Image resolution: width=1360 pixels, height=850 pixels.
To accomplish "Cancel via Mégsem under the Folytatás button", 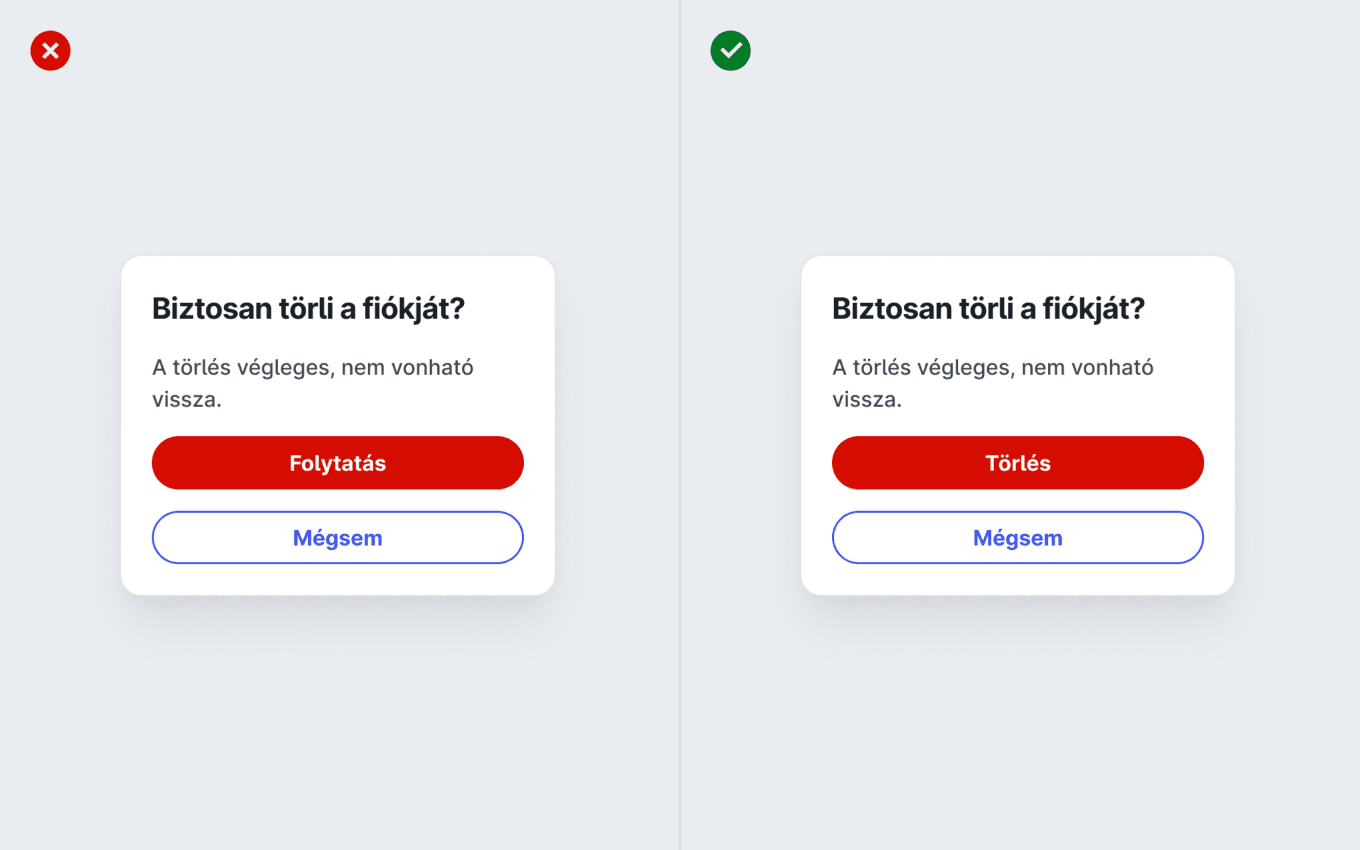I will click(338, 538).
